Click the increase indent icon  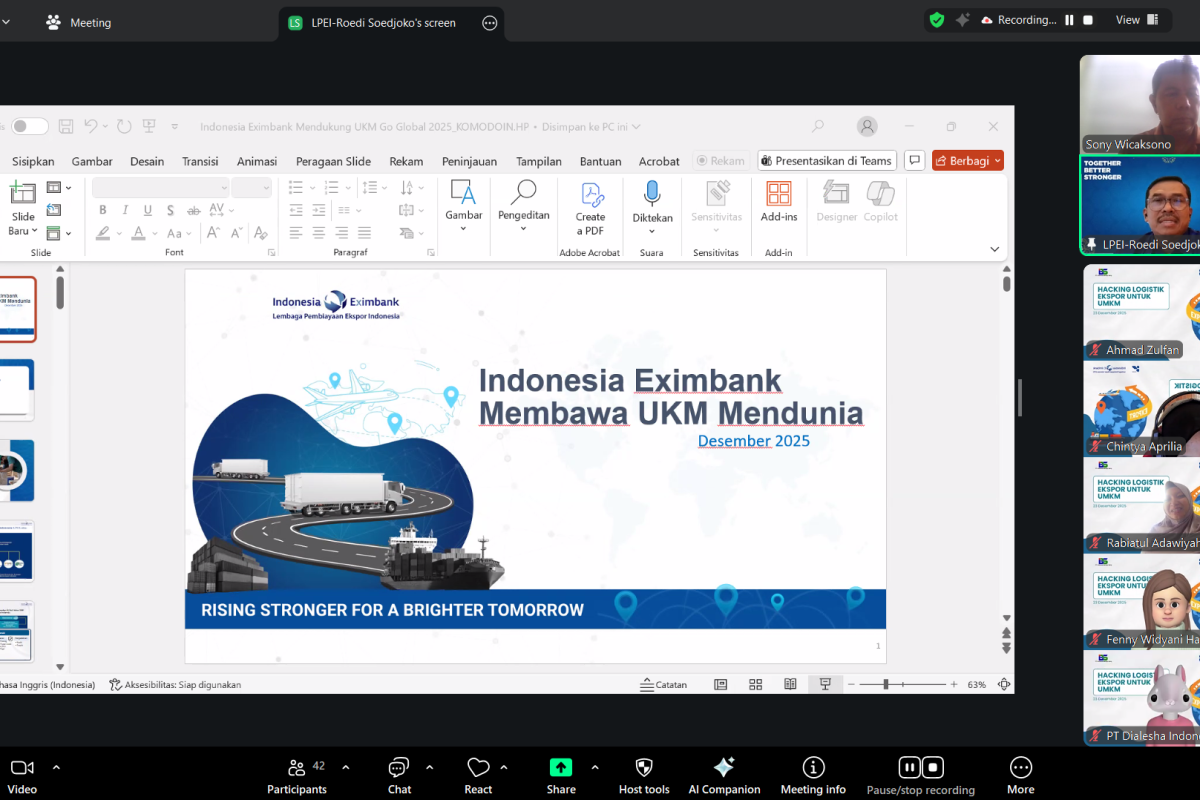click(x=318, y=210)
